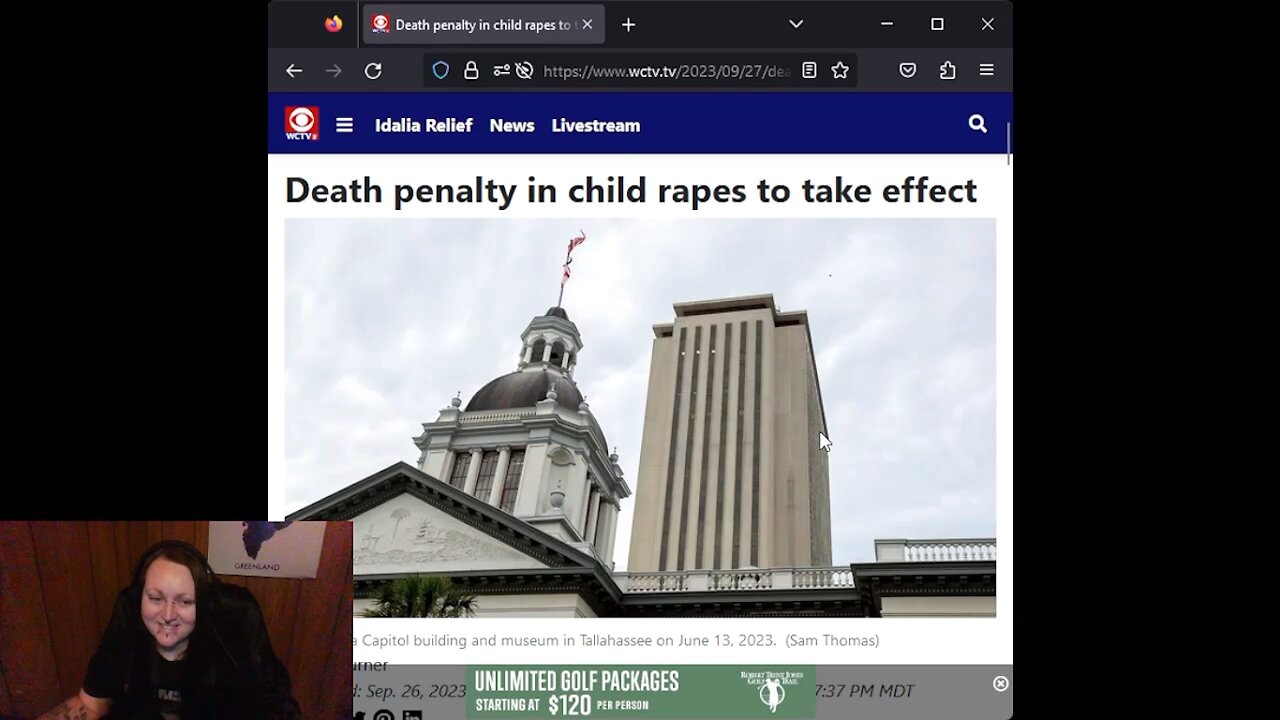
Task: Toggle reader view
Action: 809,70
